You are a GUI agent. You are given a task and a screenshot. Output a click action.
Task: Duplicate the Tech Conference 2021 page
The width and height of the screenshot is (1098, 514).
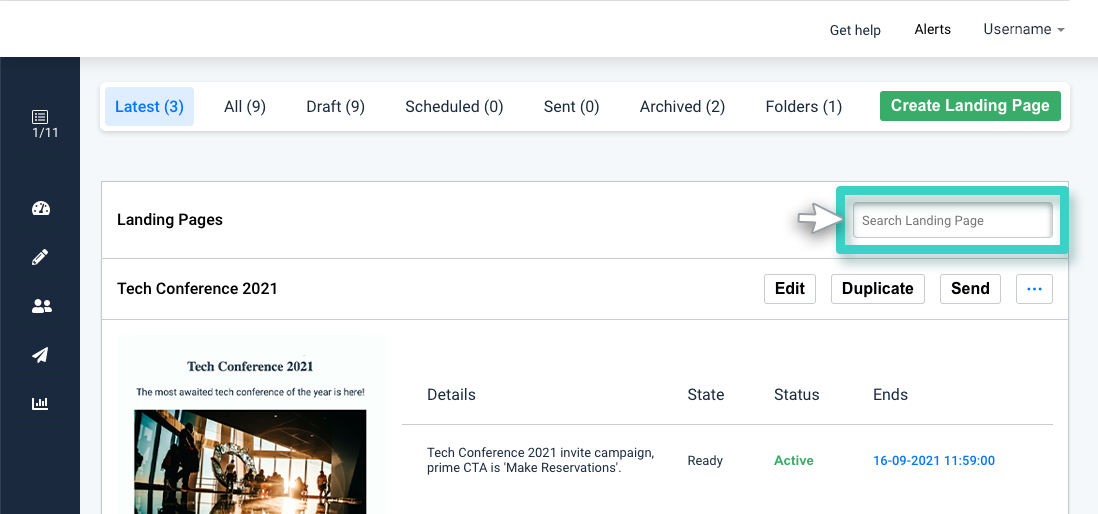[x=877, y=289]
